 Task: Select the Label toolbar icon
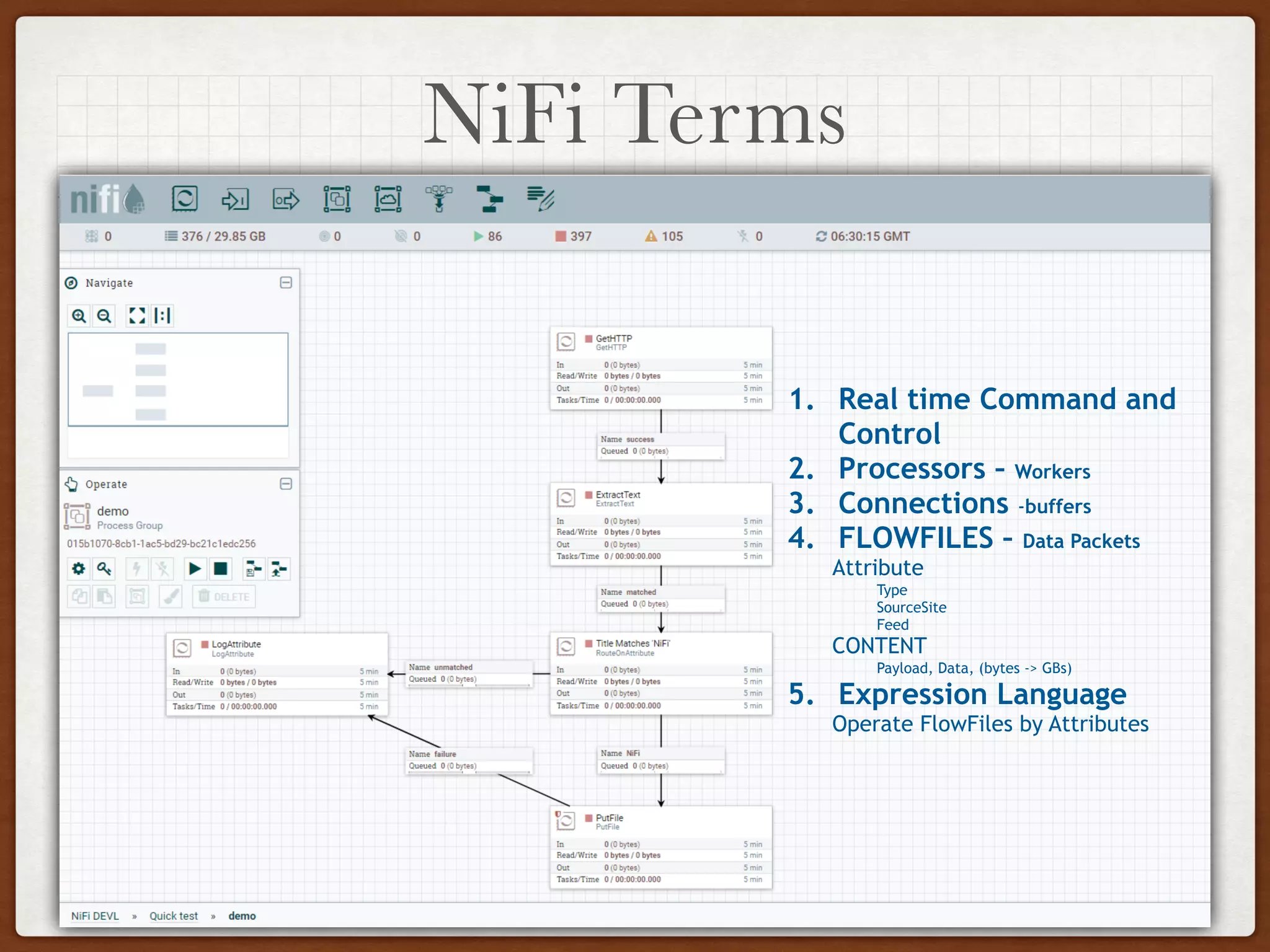[540, 199]
